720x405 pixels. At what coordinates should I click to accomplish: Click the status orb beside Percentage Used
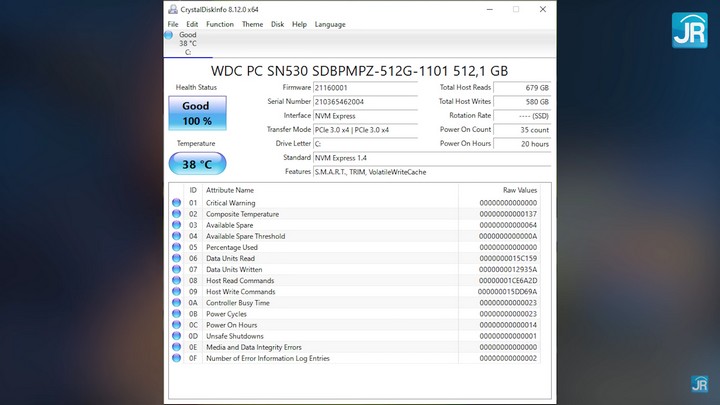tap(177, 247)
